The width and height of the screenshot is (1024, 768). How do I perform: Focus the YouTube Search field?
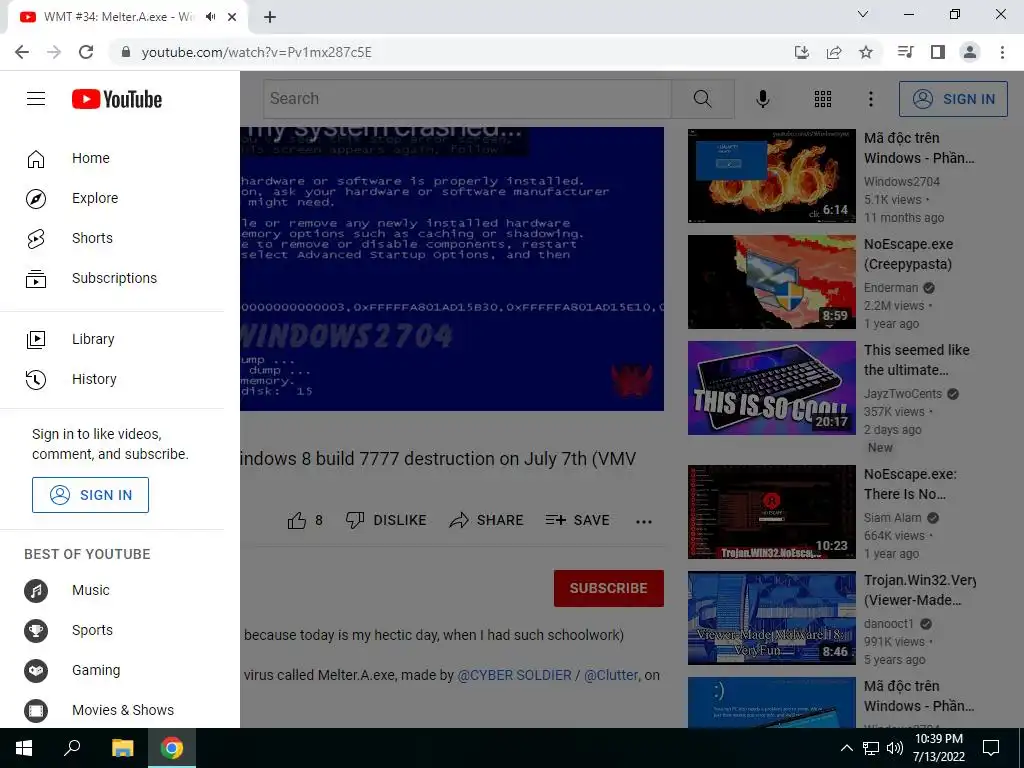click(468, 99)
